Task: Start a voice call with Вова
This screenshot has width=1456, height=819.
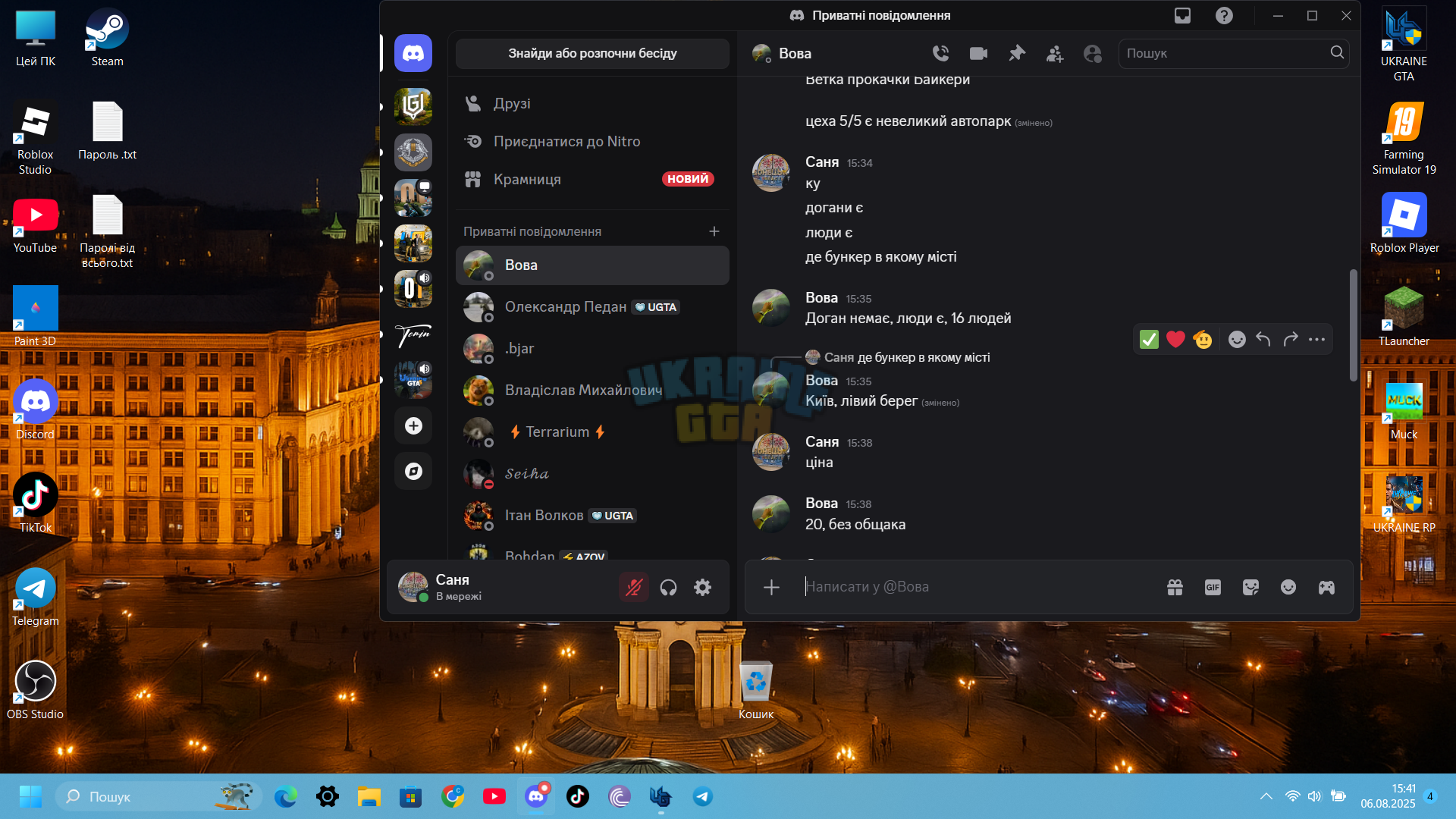Action: click(x=940, y=53)
